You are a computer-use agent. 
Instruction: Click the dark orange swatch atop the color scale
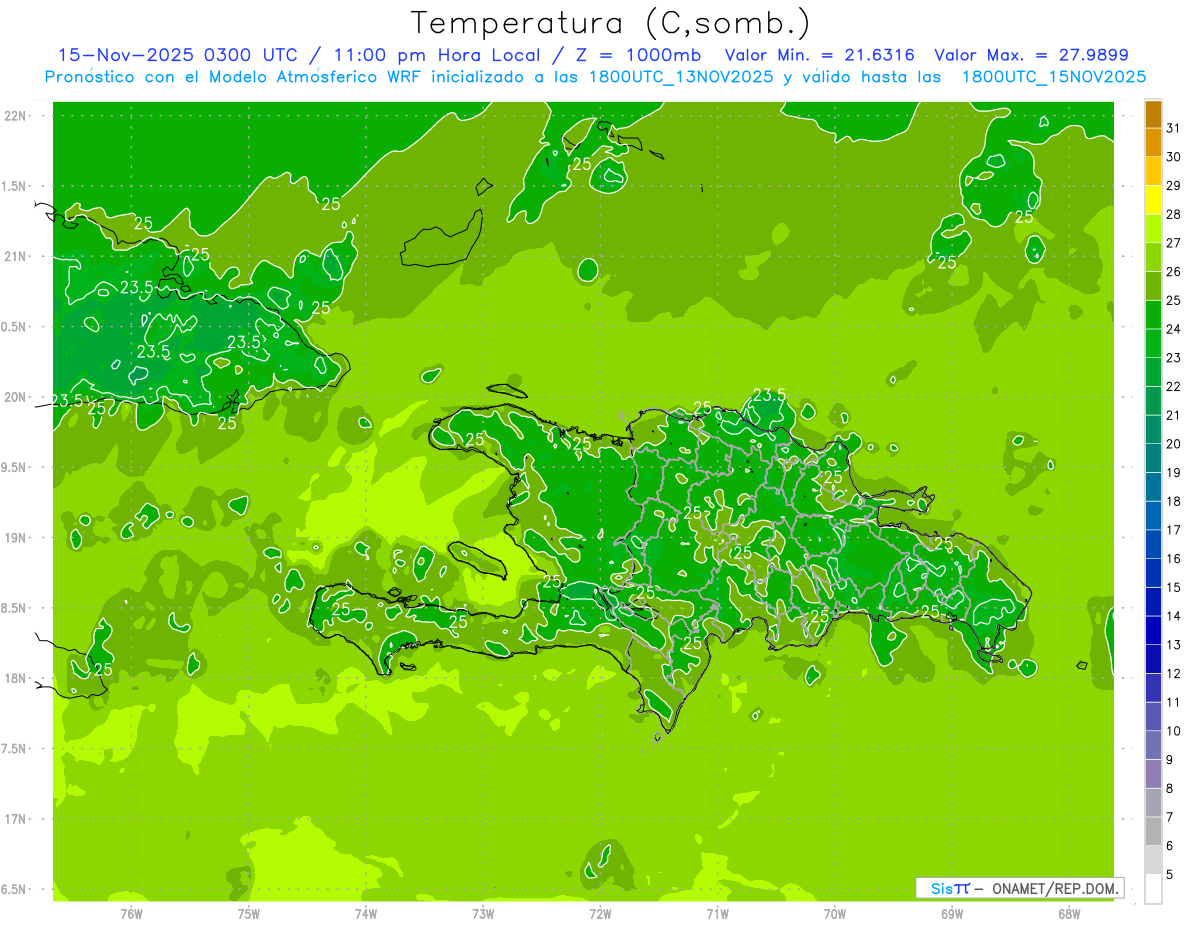pyautogui.click(x=1153, y=114)
